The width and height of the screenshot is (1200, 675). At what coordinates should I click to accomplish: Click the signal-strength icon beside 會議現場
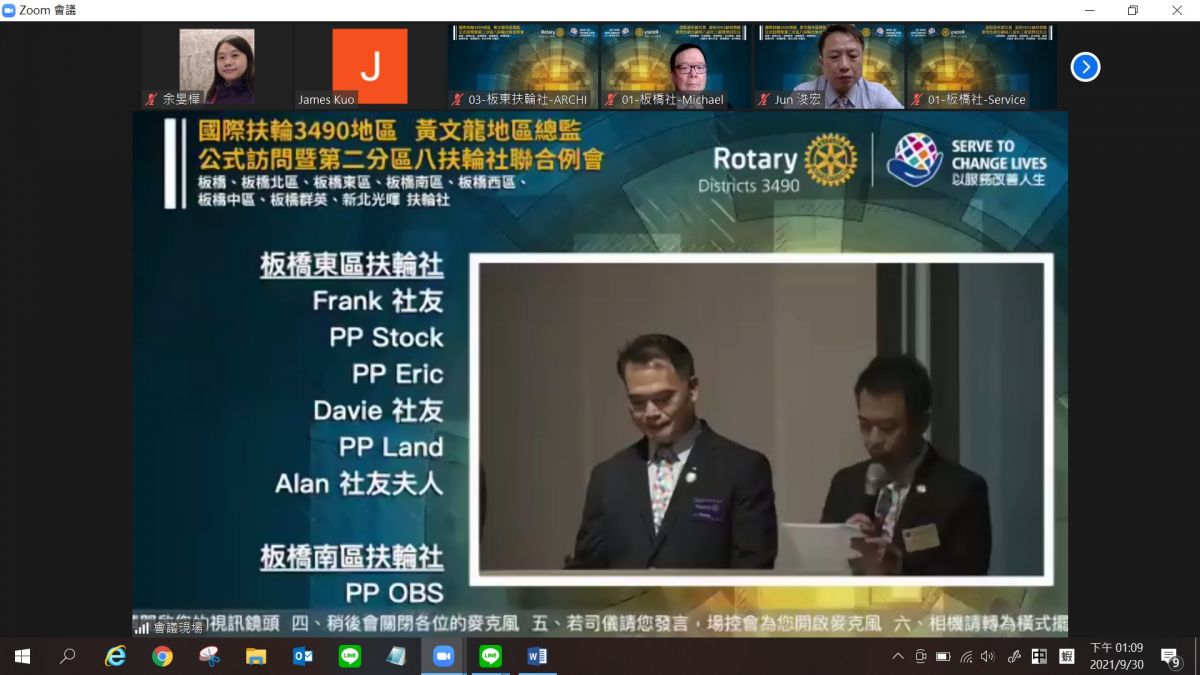(142, 627)
